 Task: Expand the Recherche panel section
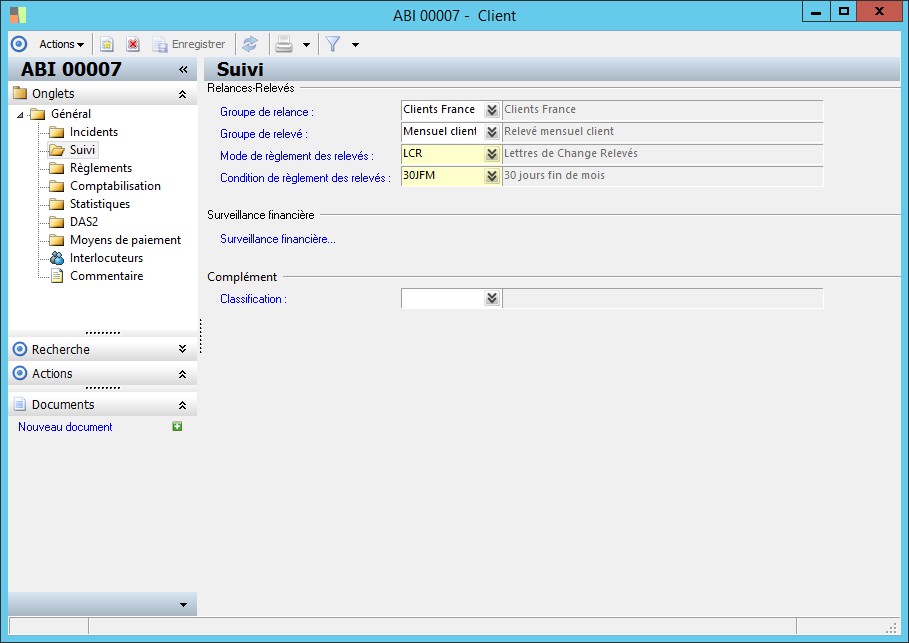tap(181, 349)
